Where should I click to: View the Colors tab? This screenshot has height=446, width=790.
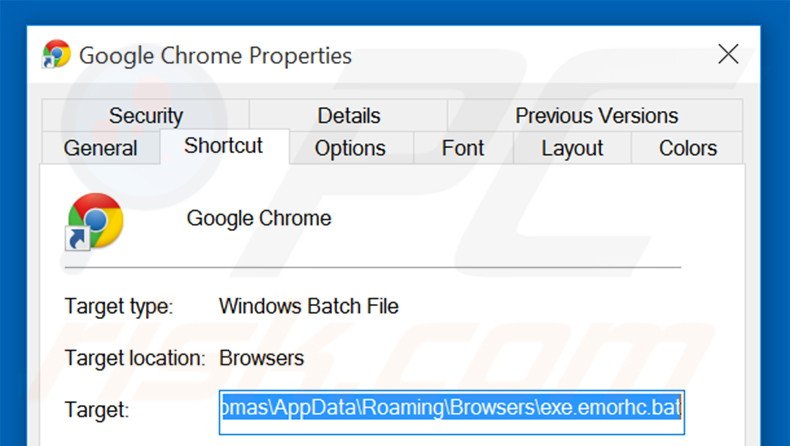point(688,149)
